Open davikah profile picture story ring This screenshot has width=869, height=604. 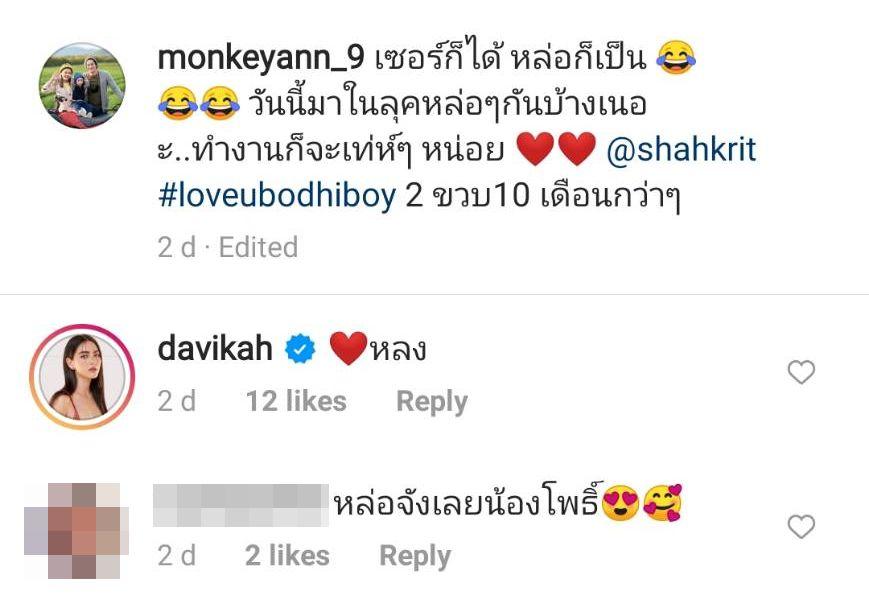tap(82, 376)
